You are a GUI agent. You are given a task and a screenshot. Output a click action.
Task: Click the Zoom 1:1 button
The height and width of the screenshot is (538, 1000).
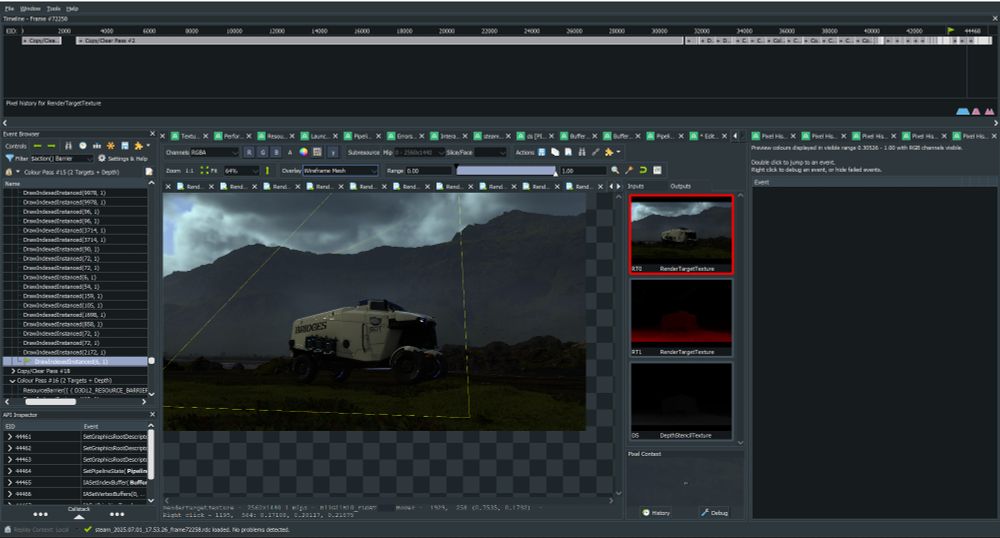189,171
